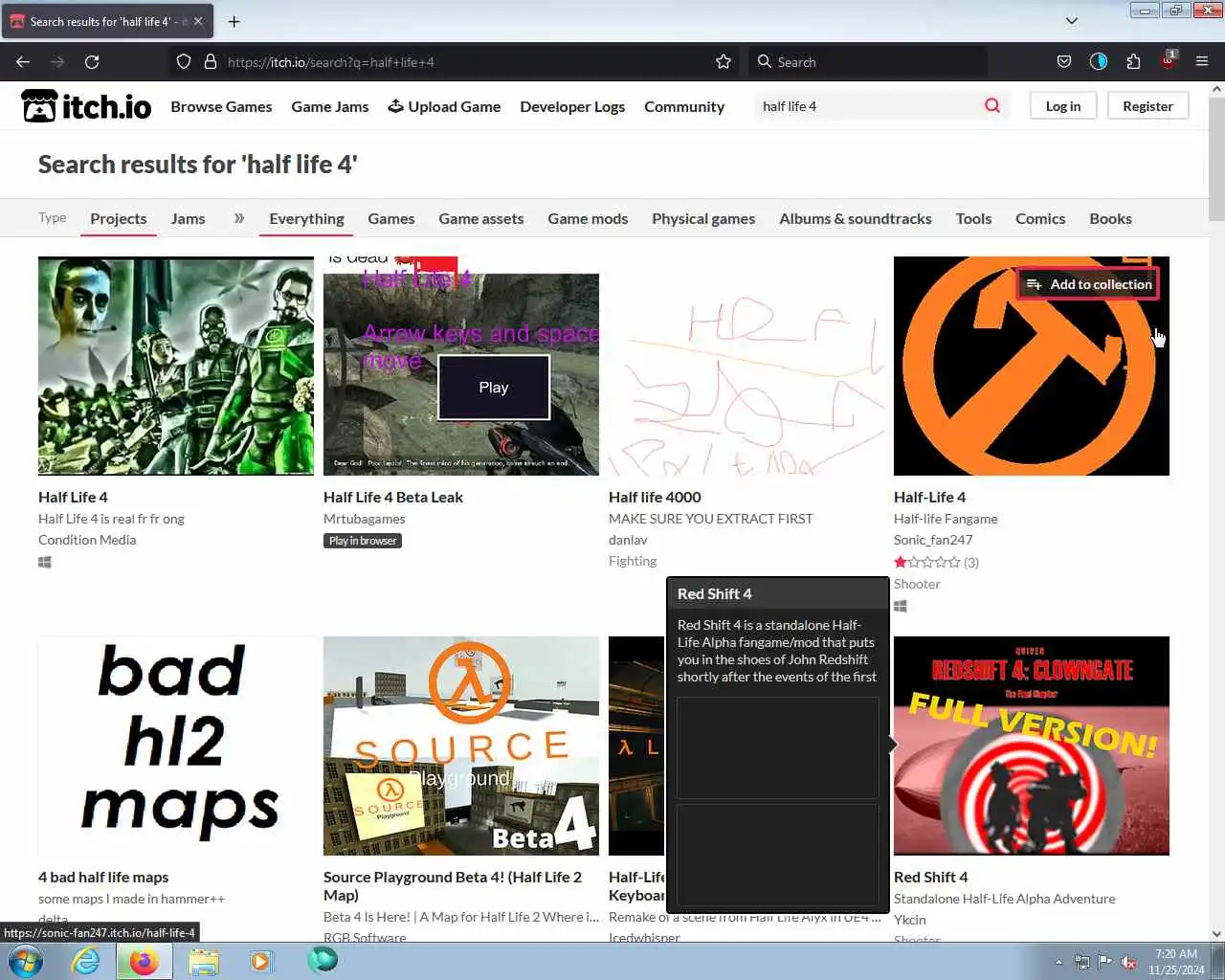Close the Search results browser tab
The height and width of the screenshot is (980, 1225).
pos(198,21)
